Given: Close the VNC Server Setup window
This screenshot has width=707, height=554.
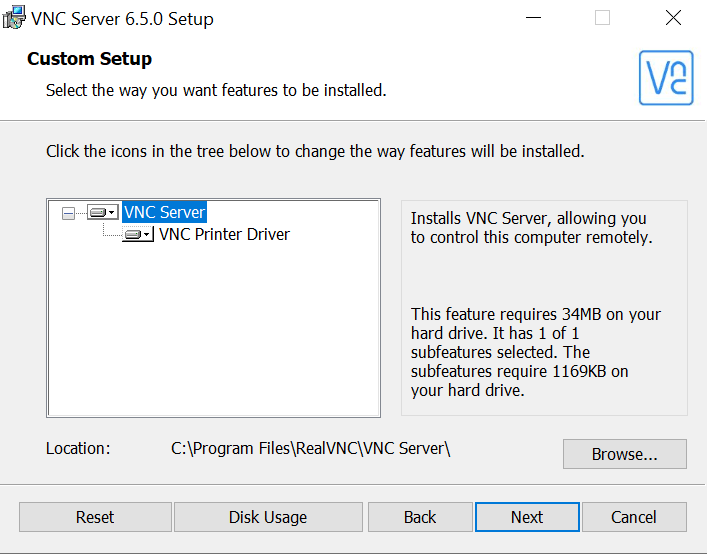Looking at the screenshot, I should pos(673,18).
